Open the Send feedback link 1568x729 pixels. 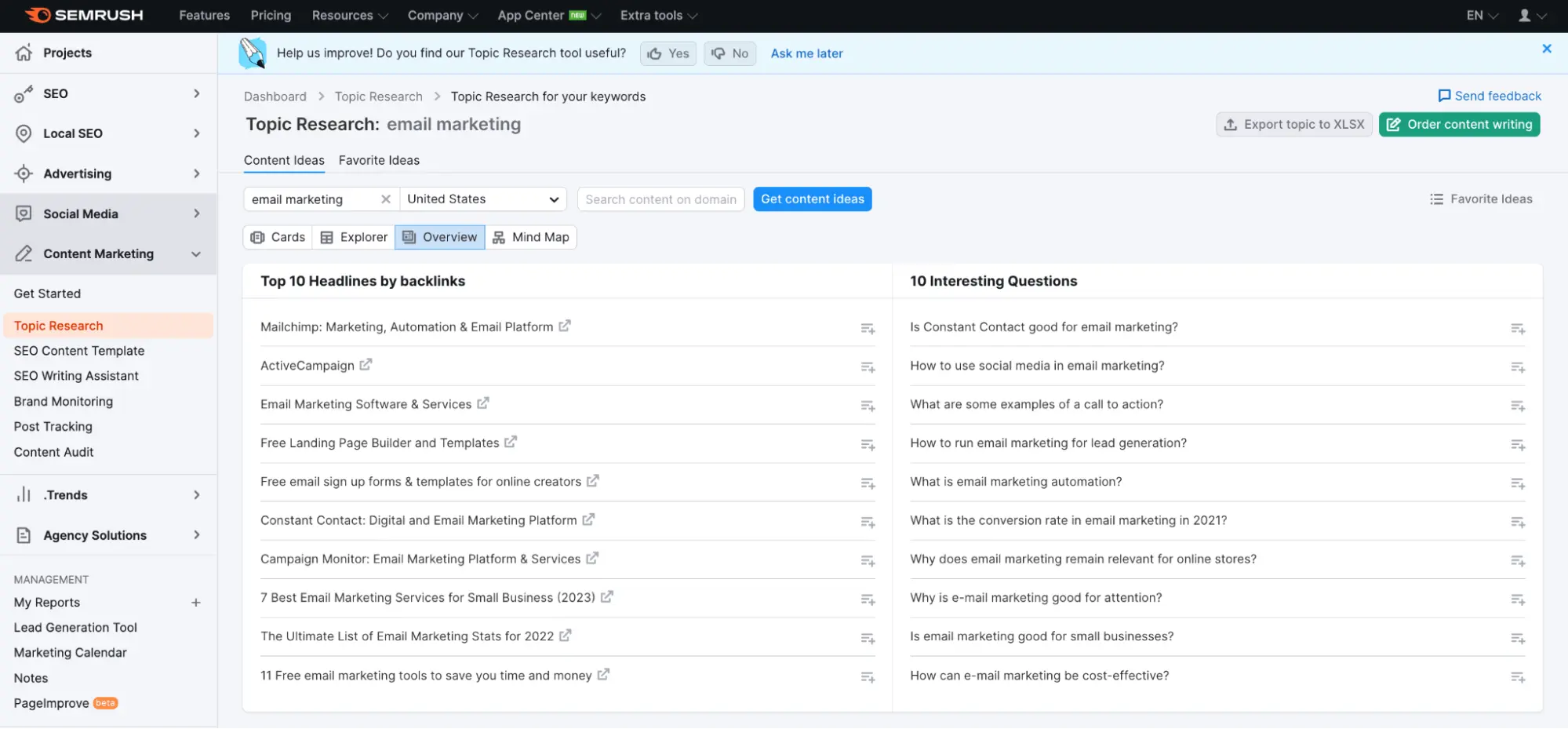click(x=1490, y=96)
